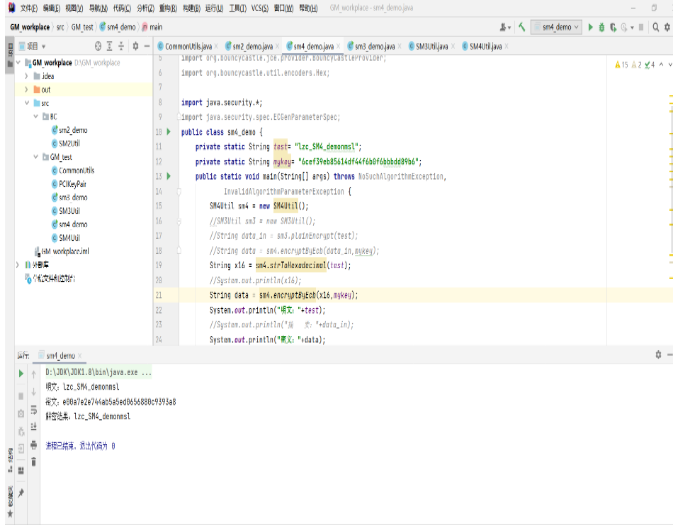Expand all nodes in the project panel
This screenshot has height=525, width=673.
109,46
